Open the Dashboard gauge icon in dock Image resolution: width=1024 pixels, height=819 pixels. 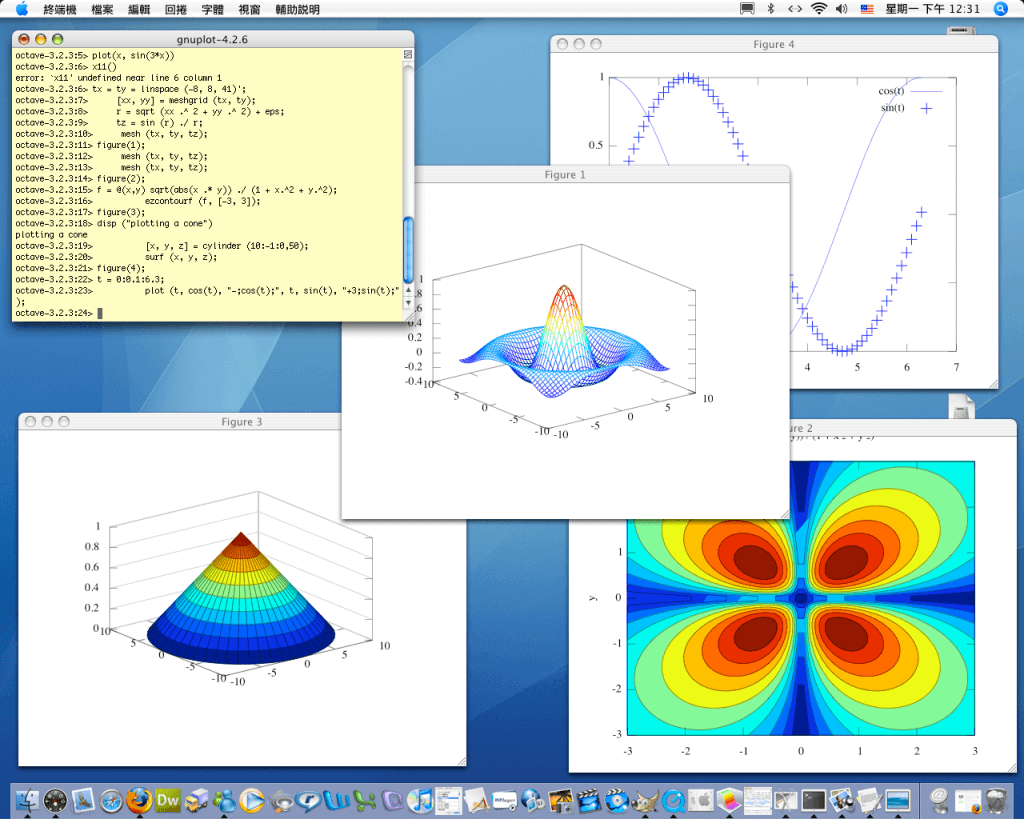click(x=55, y=800)
